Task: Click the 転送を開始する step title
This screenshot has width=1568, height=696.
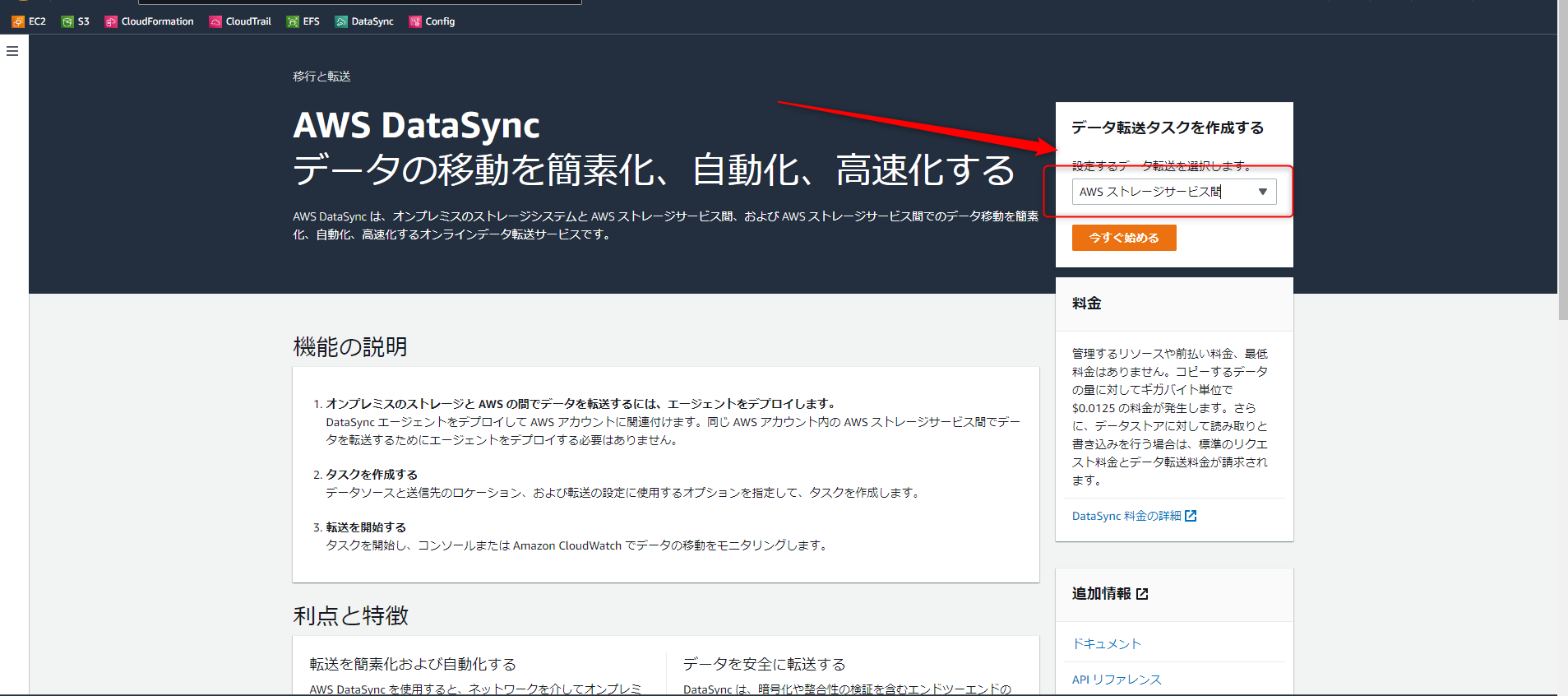Action: coord(366,527)
